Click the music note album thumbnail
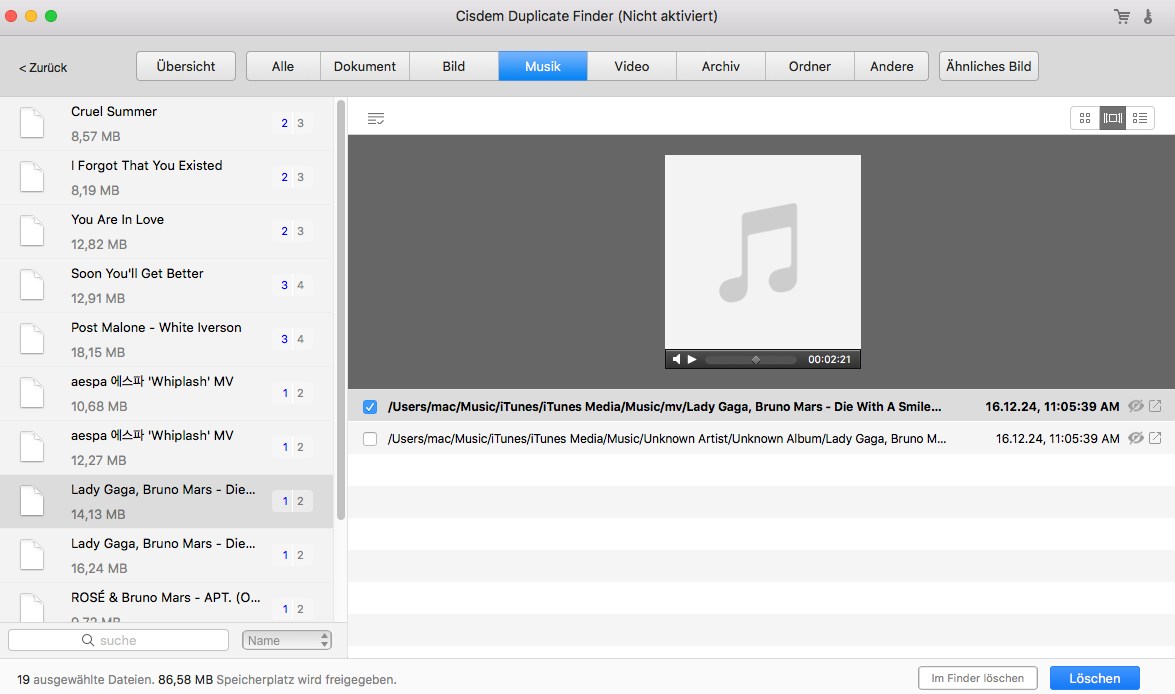Viewport: 1175px width, 694px height. 763,252
